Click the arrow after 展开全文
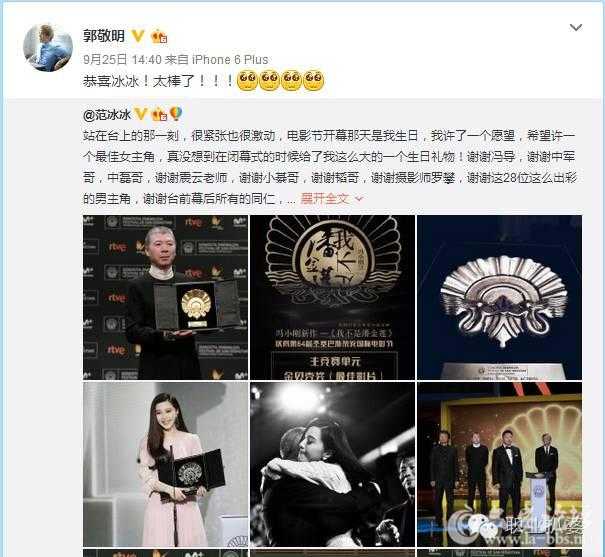The height and width of the screenshot is (557, 605). click(359, 199)
